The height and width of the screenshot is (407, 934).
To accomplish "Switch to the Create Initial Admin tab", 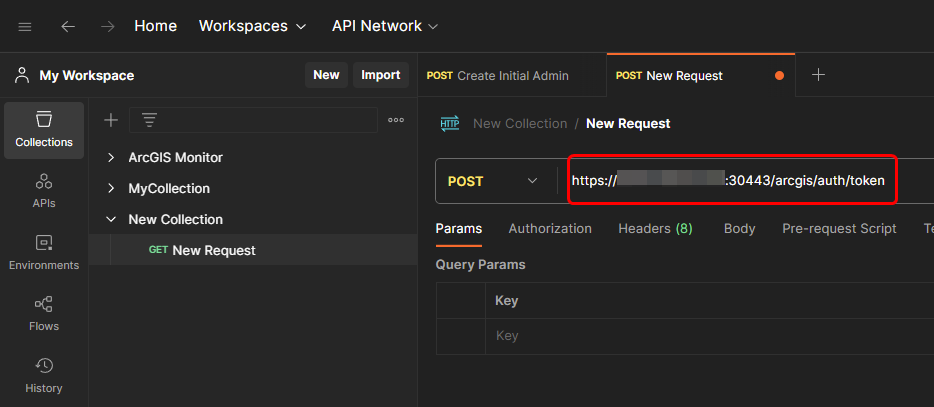I will click(x=498, y=75).
